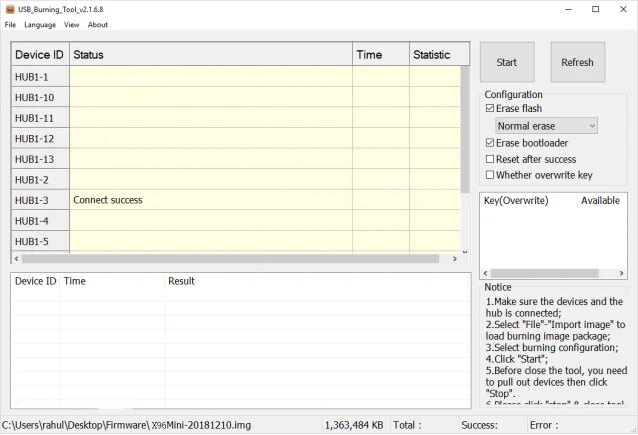Viewport: 638px width, 435px height.
Task: Open the Language menu
Action: (x=40, y=24)
